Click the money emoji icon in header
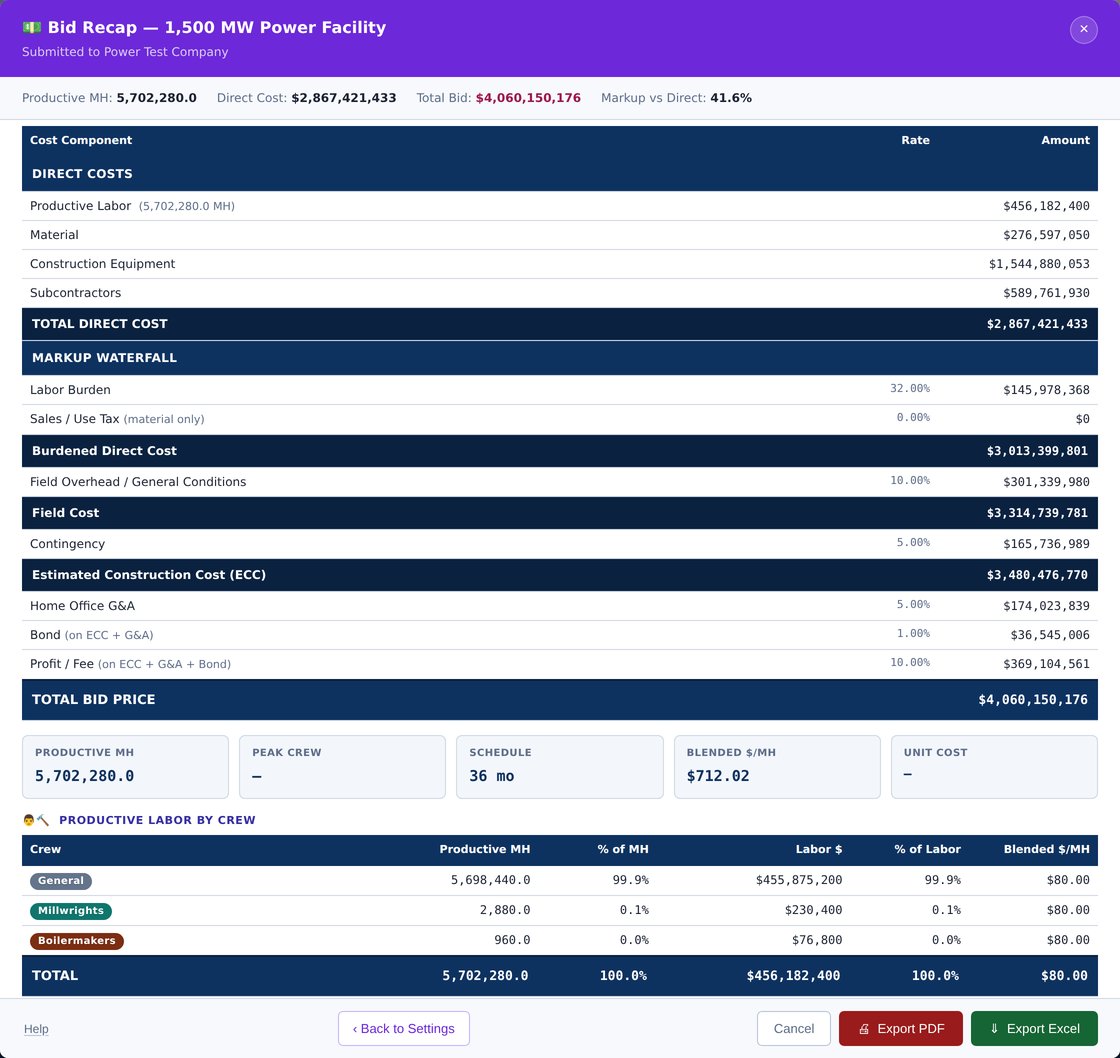Viewport: 1120px width, 1058px height. pos(31,28)
